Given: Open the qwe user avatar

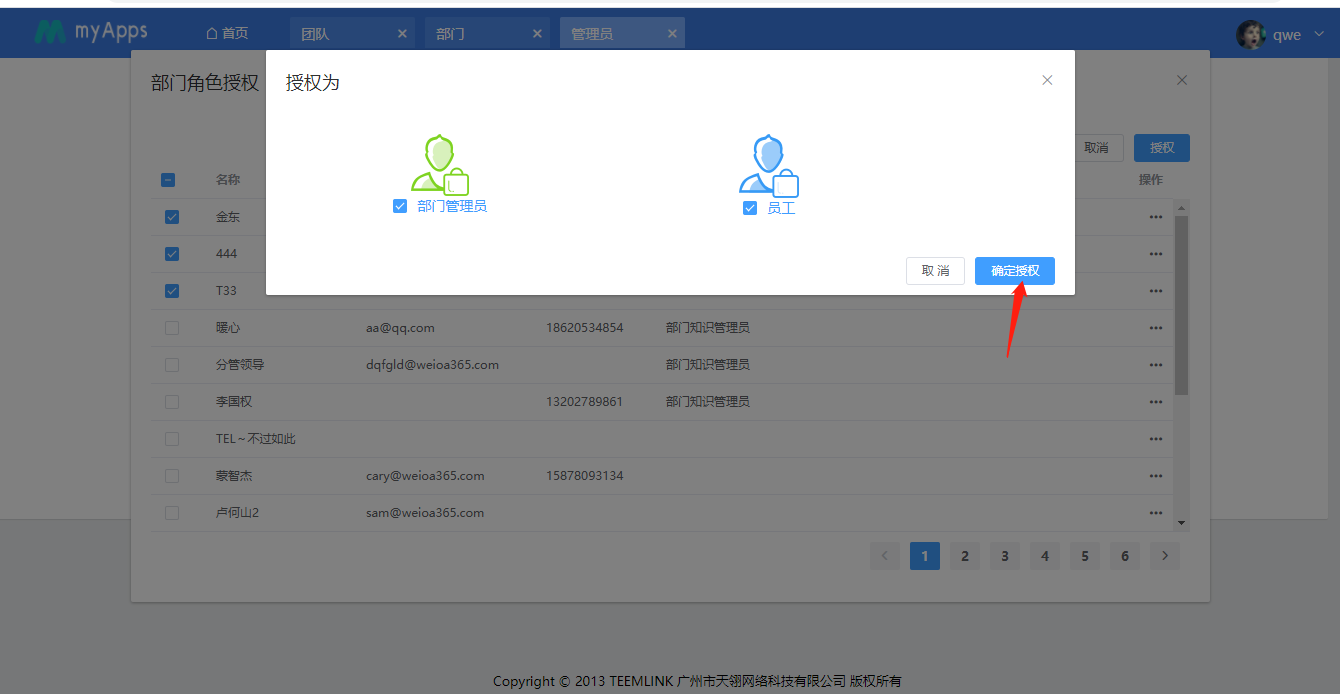Looking at the screenshot, I should (x=1250, y=34).
